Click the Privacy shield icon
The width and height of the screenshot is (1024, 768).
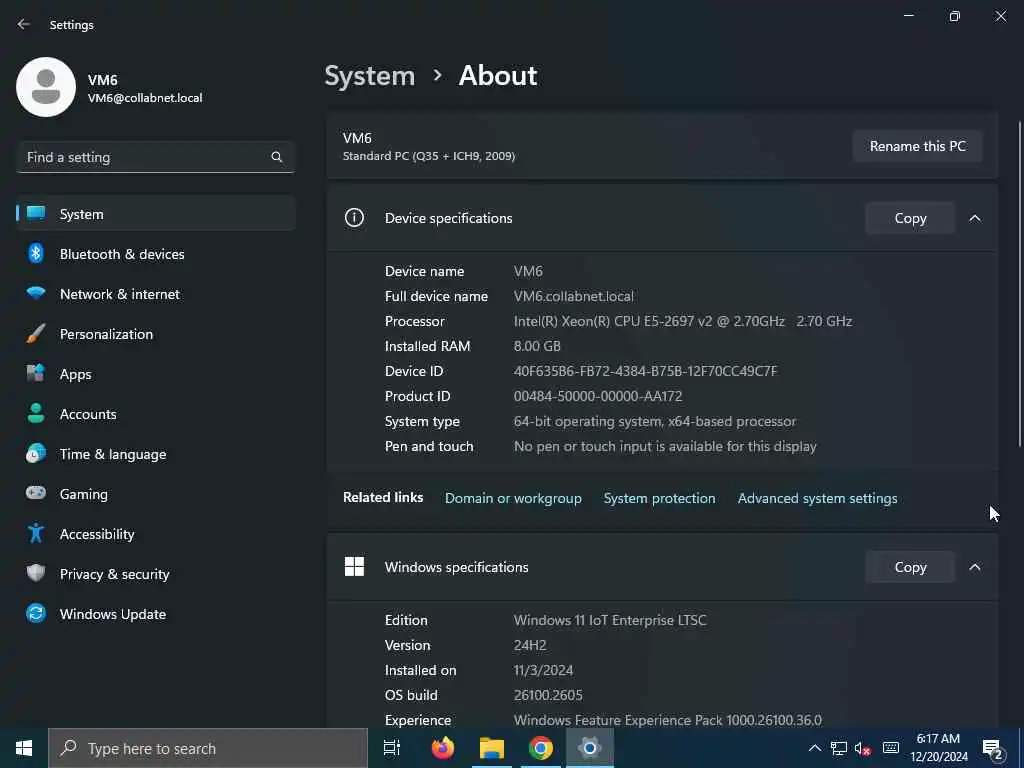click(x=36, y=573)
